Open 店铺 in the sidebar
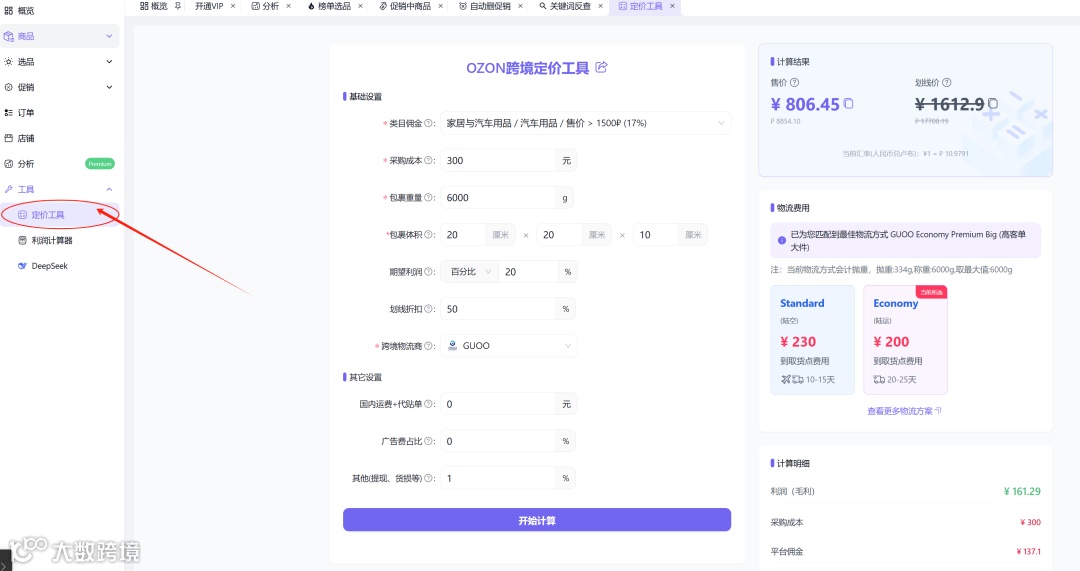The width and height of the screenshot is (1080, 571). (x=59, y=138)
